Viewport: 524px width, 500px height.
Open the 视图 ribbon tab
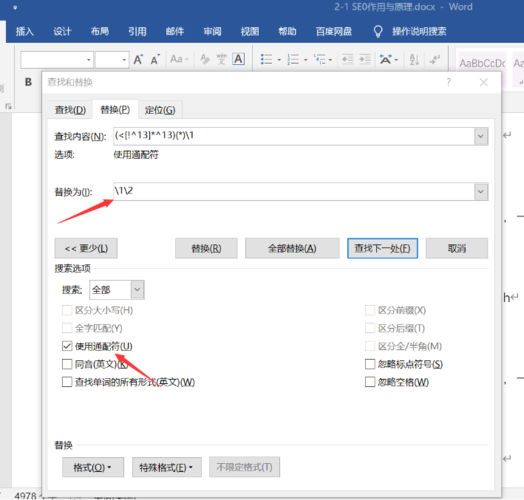tap(250, 31)
